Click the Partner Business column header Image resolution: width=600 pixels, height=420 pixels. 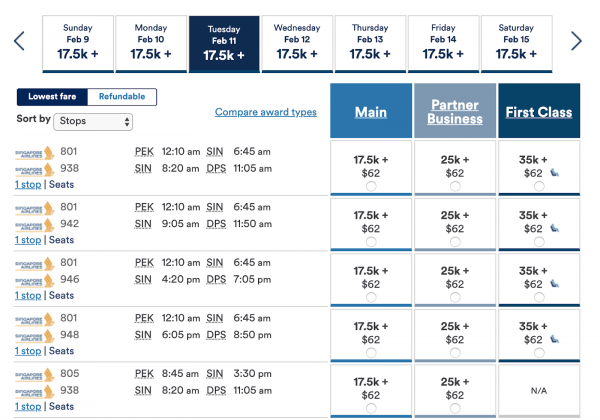coord(457,112)
